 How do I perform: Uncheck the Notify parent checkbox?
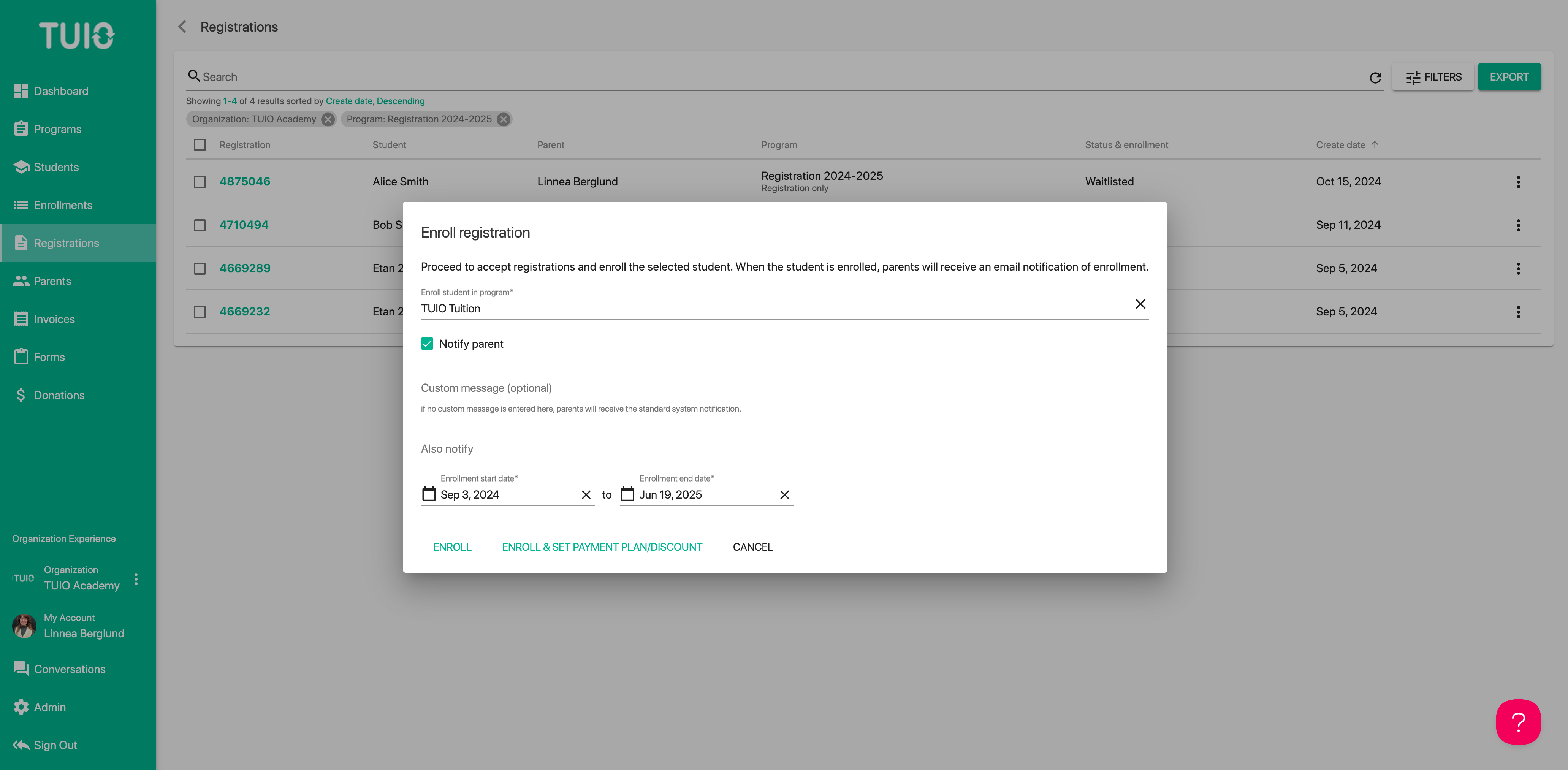pyautogui.click(x=427, y=343)
